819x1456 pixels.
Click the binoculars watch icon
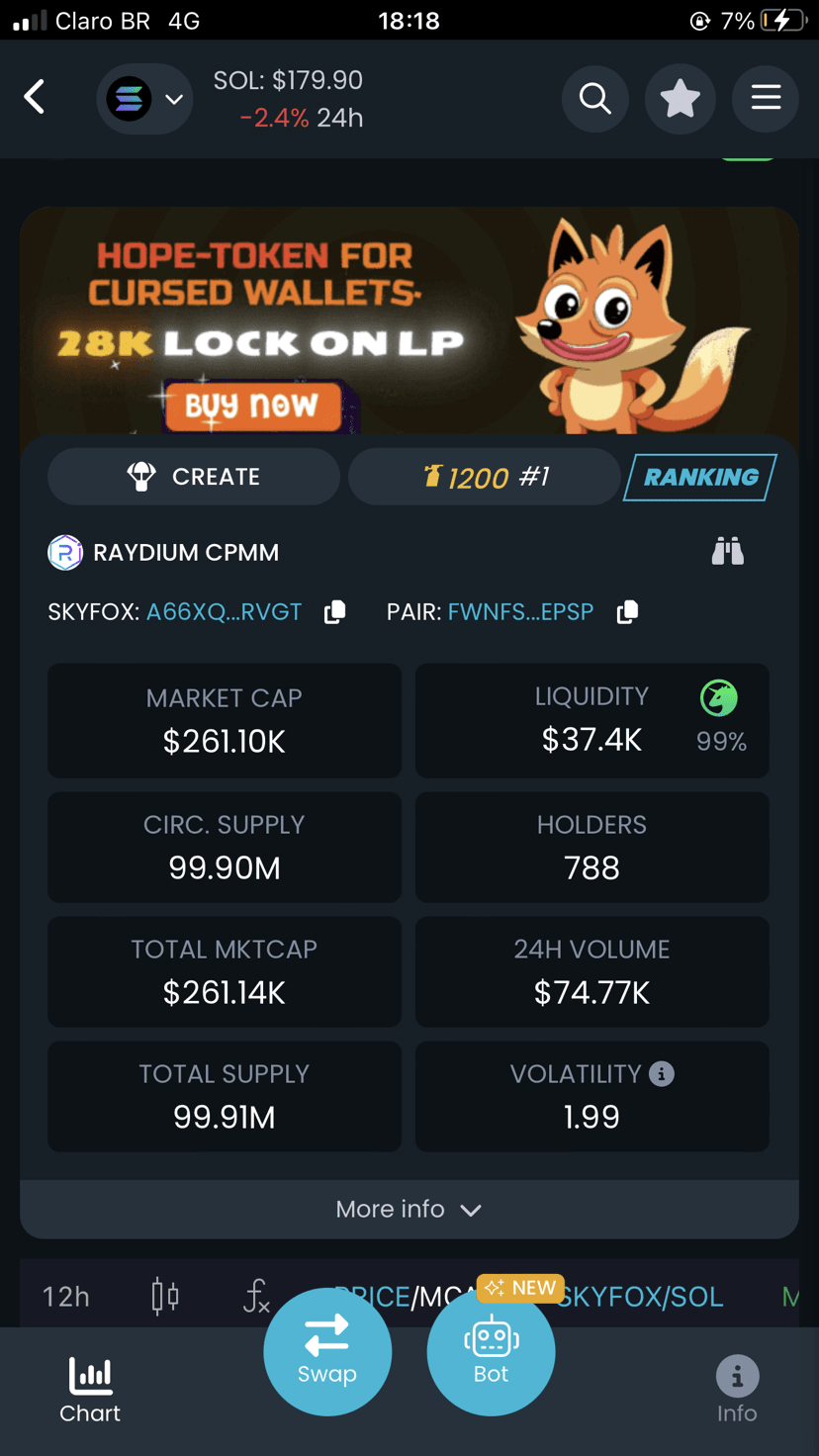click(x=727, y=551)
